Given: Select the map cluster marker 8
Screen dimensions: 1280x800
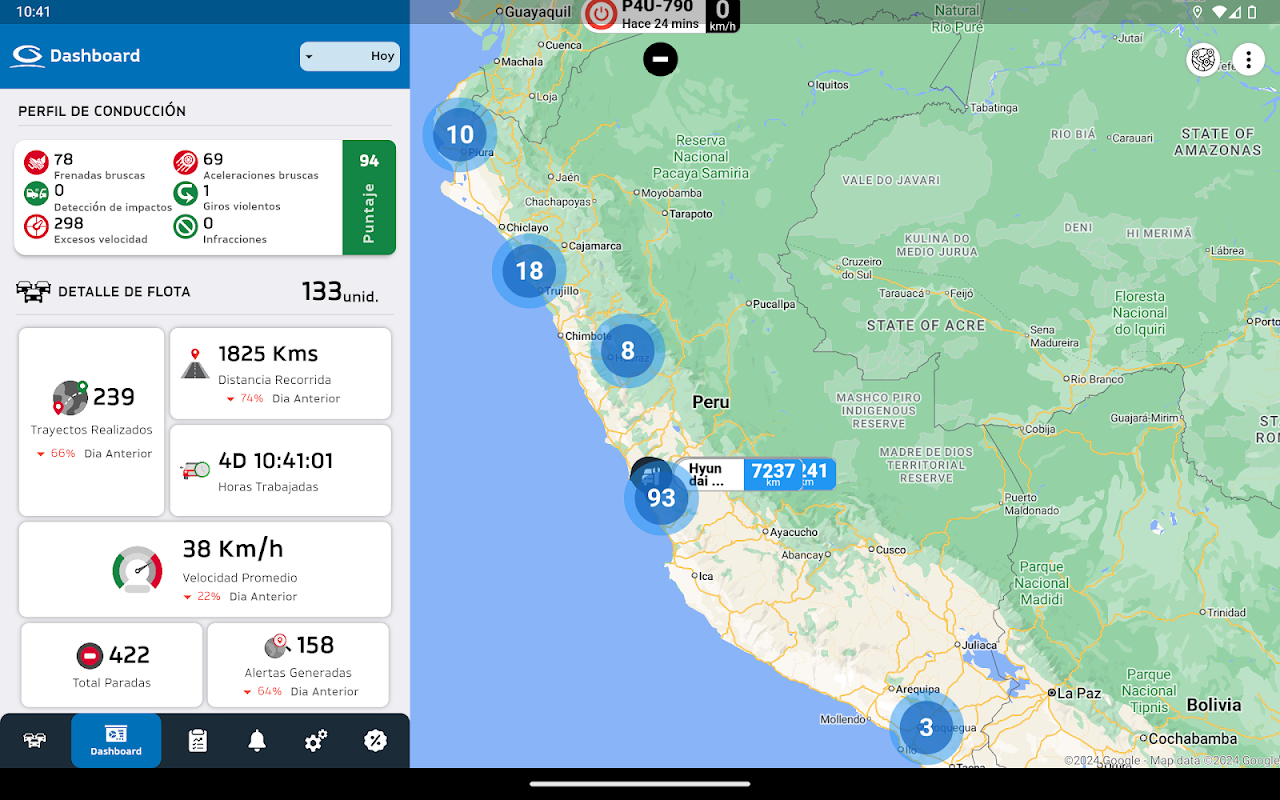Looking at the screenshot, I should click(x=628, y=351).
